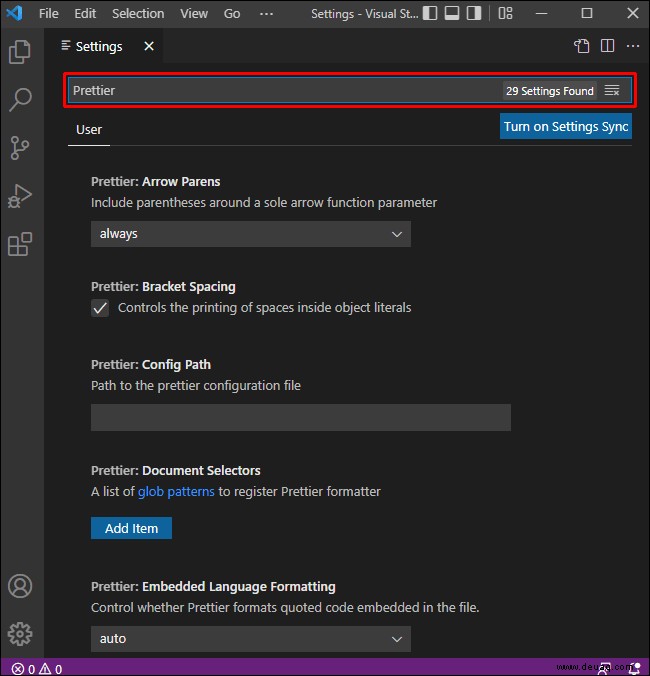Click the Open Settings (JSON) icon
The image size is (650, 676).
pos(581,46)
